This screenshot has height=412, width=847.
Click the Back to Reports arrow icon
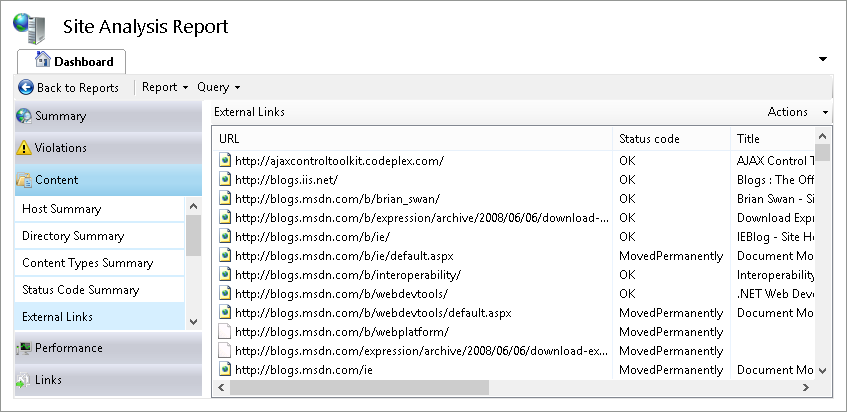[26, 88]
